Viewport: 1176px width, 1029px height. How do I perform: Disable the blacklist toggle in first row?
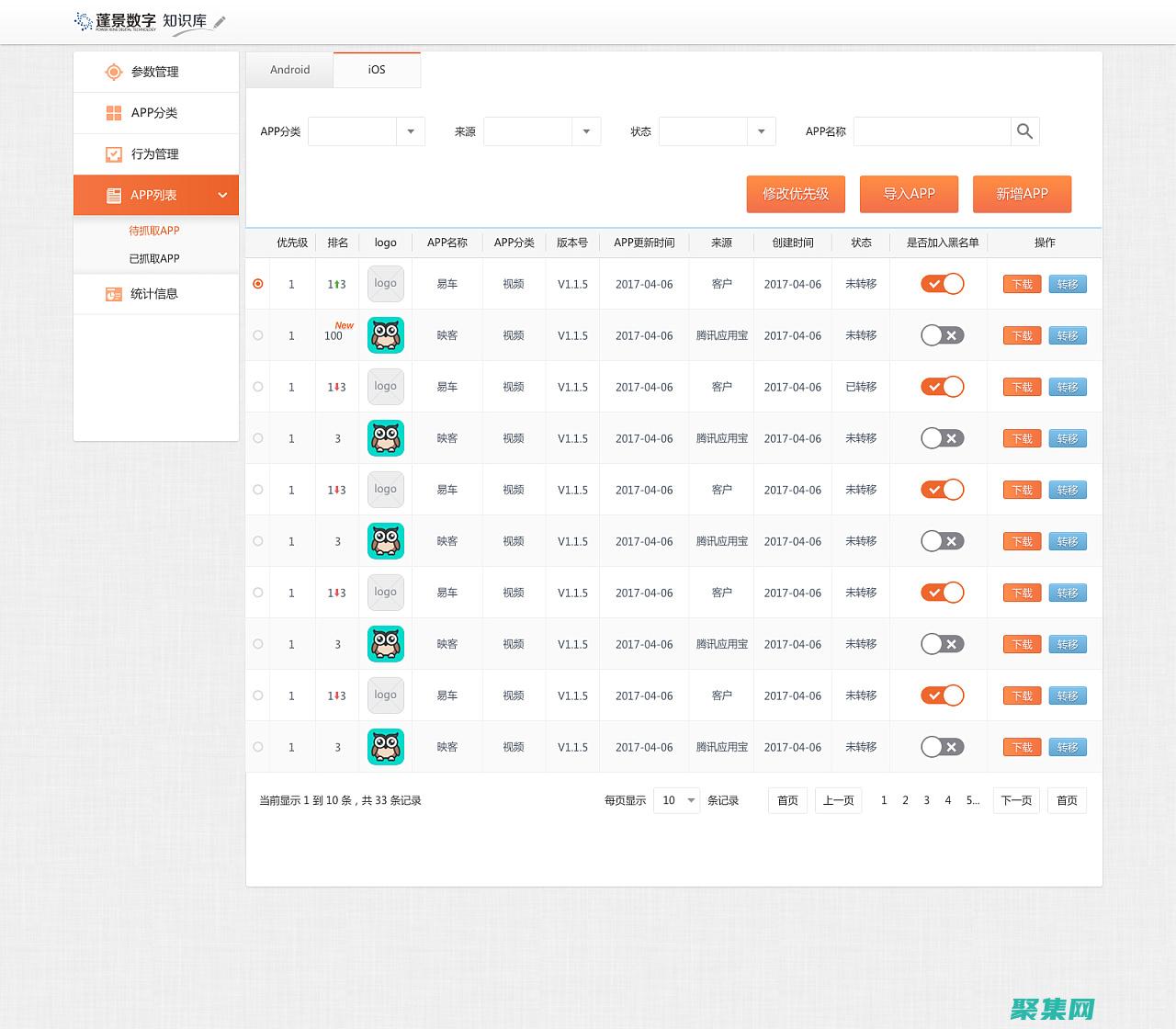point(942,284)
